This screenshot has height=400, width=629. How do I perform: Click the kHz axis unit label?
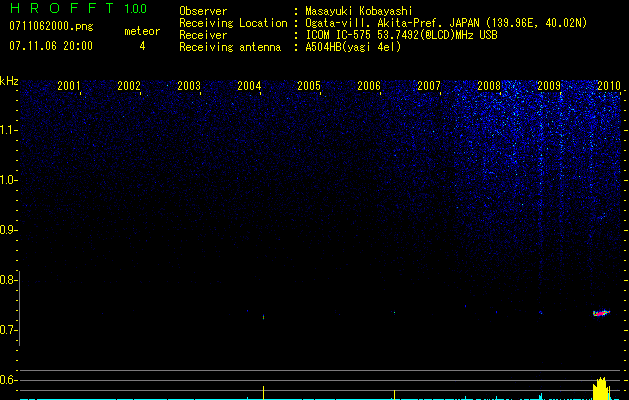[9, 81]
